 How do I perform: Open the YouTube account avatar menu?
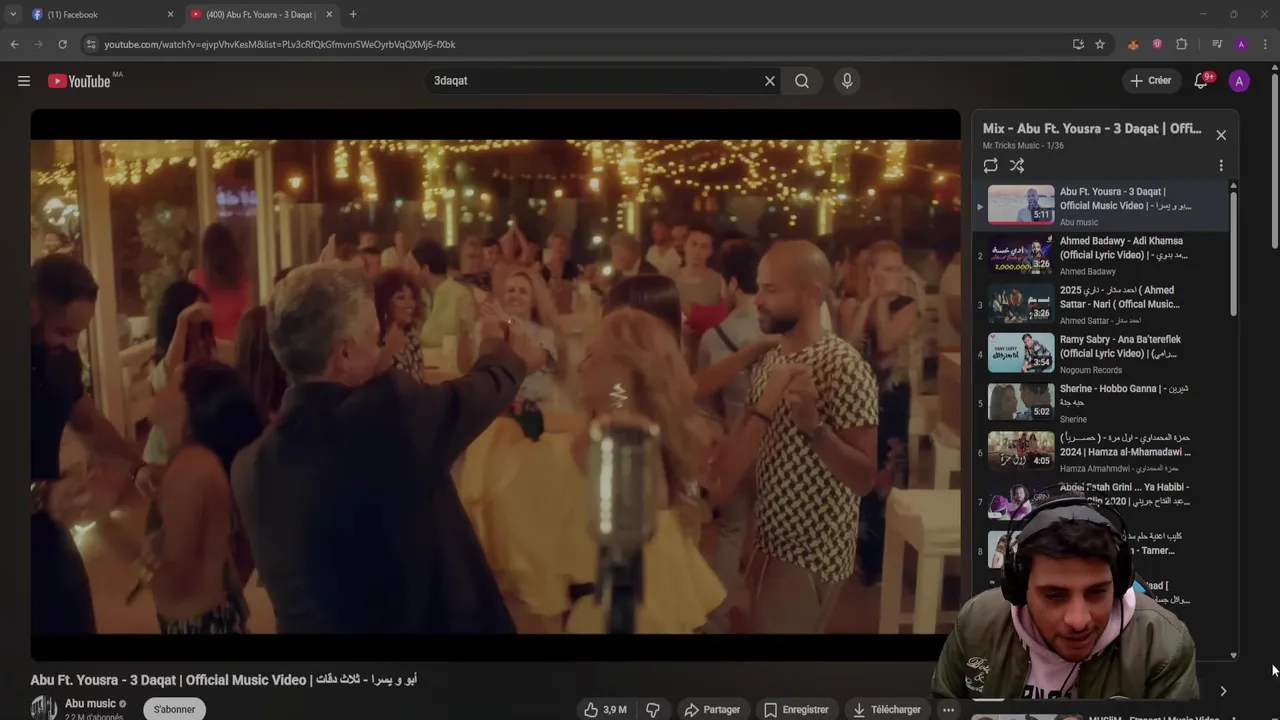pos(1239,81)
